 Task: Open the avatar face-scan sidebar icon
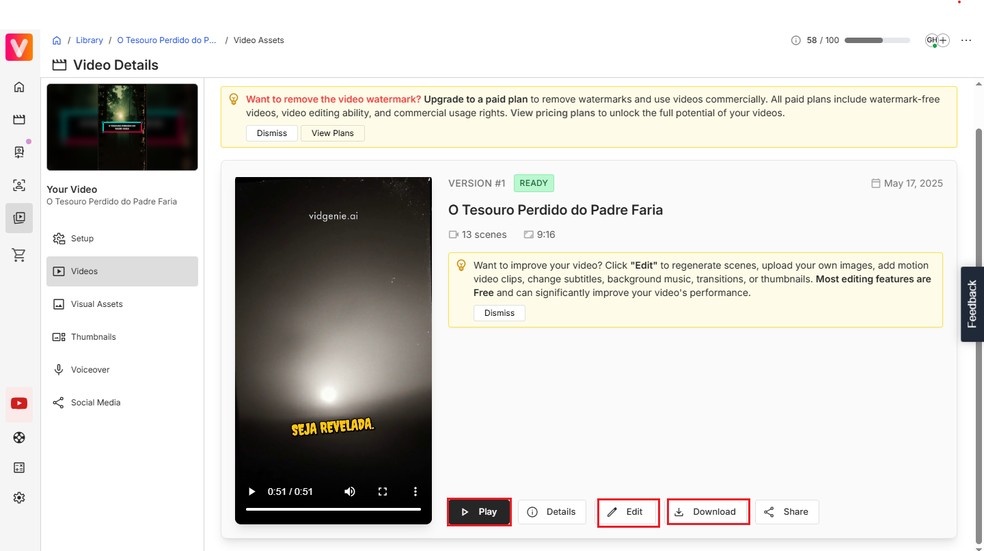point(19,185)
